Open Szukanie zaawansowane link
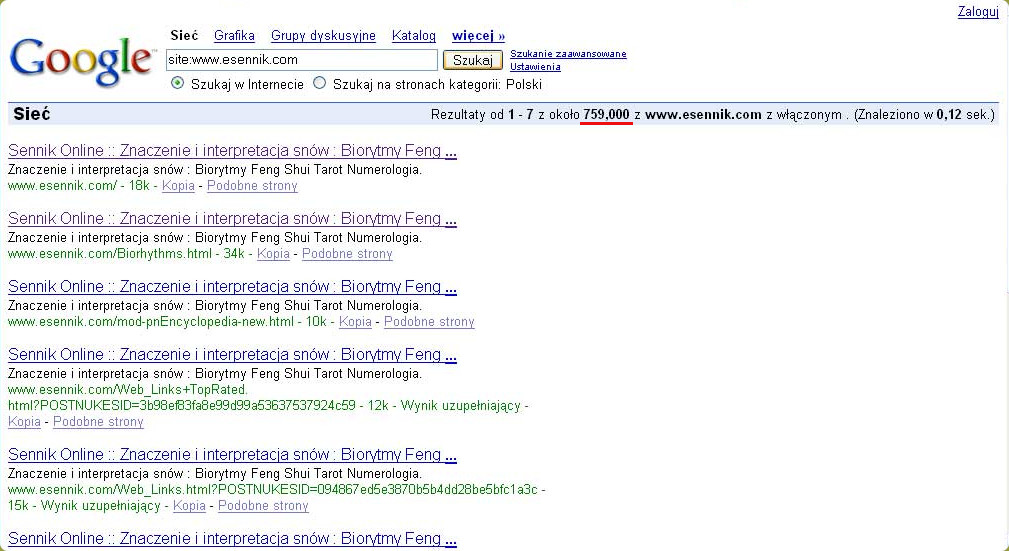This screenshot has height=551, width=1009. [568, 54]
